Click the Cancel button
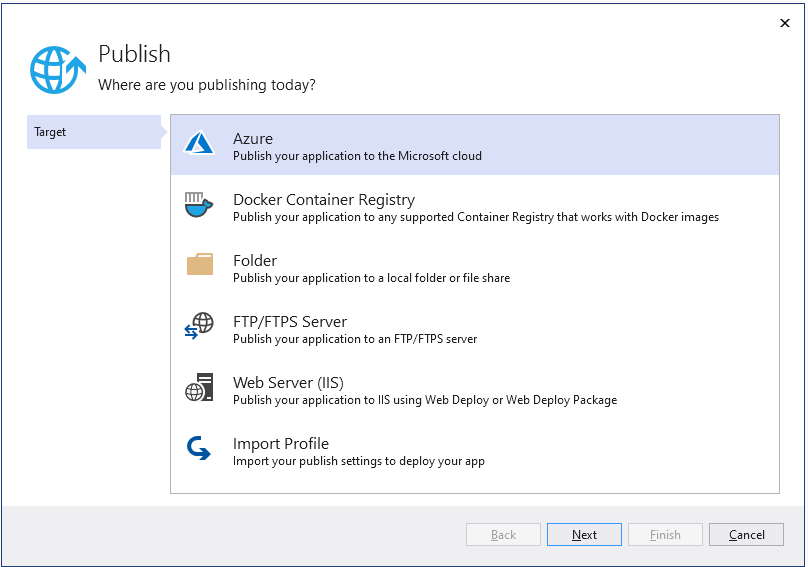 746,535
